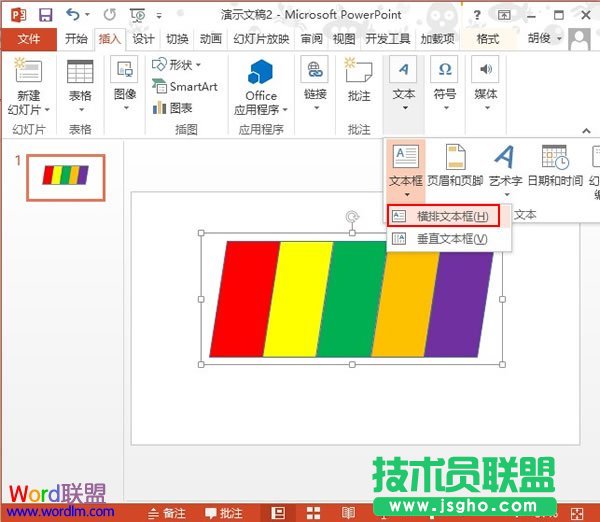The height and width of the screenshot is (522, 600).
Task: Click the user account avatar picture
Action: pos(579,39)
